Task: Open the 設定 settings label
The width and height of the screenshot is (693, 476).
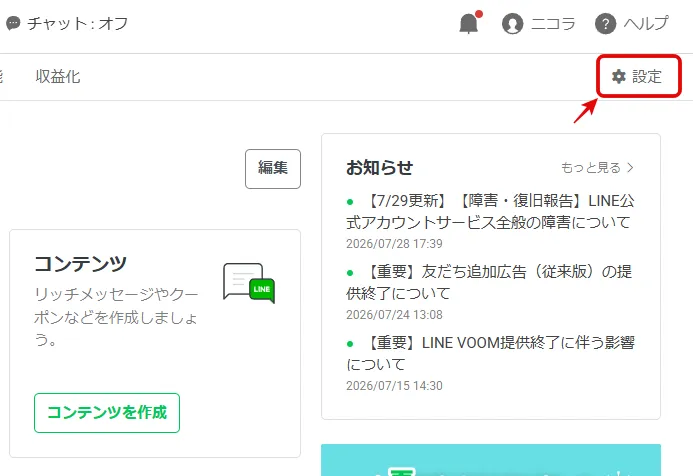Action: 647,76
